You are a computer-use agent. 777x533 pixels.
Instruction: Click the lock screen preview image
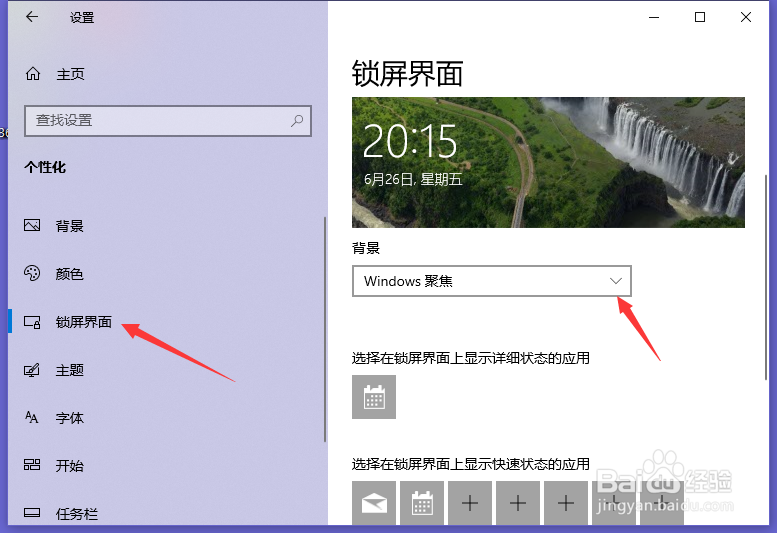click(548, 162)
